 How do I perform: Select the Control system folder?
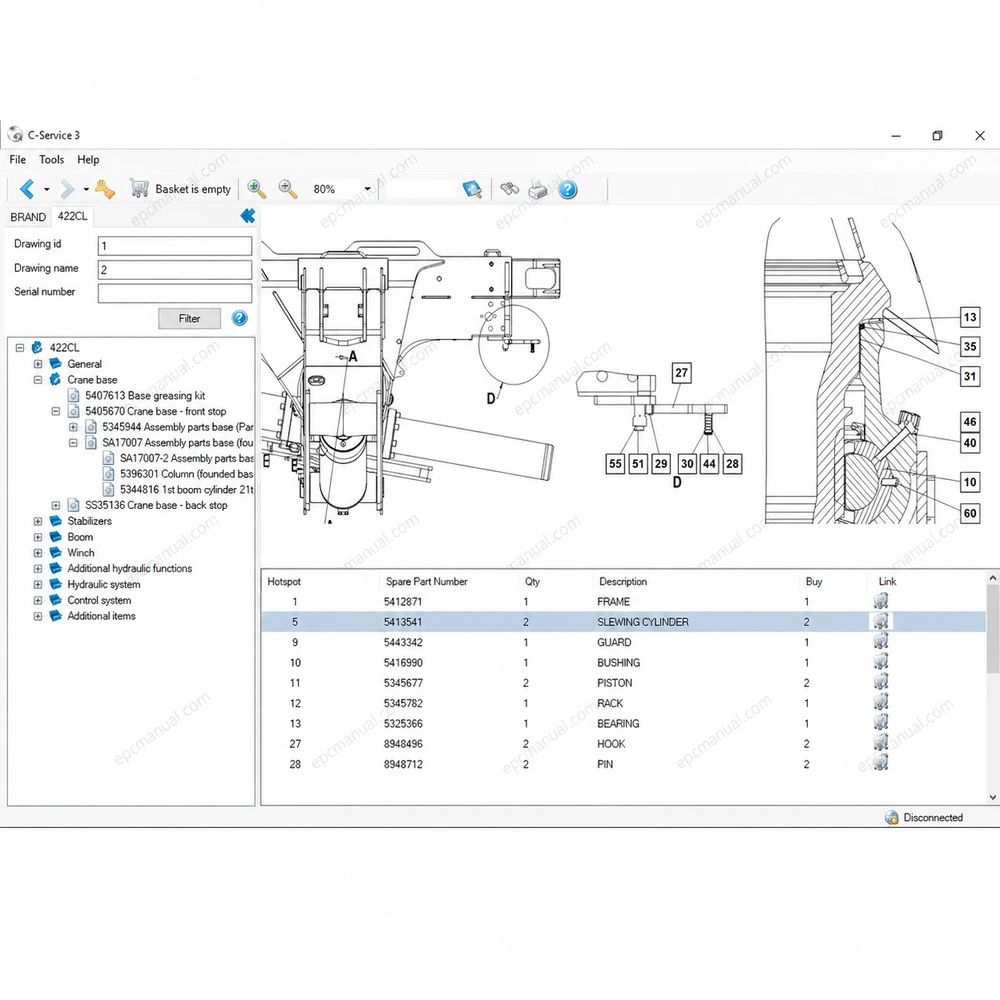99,600
